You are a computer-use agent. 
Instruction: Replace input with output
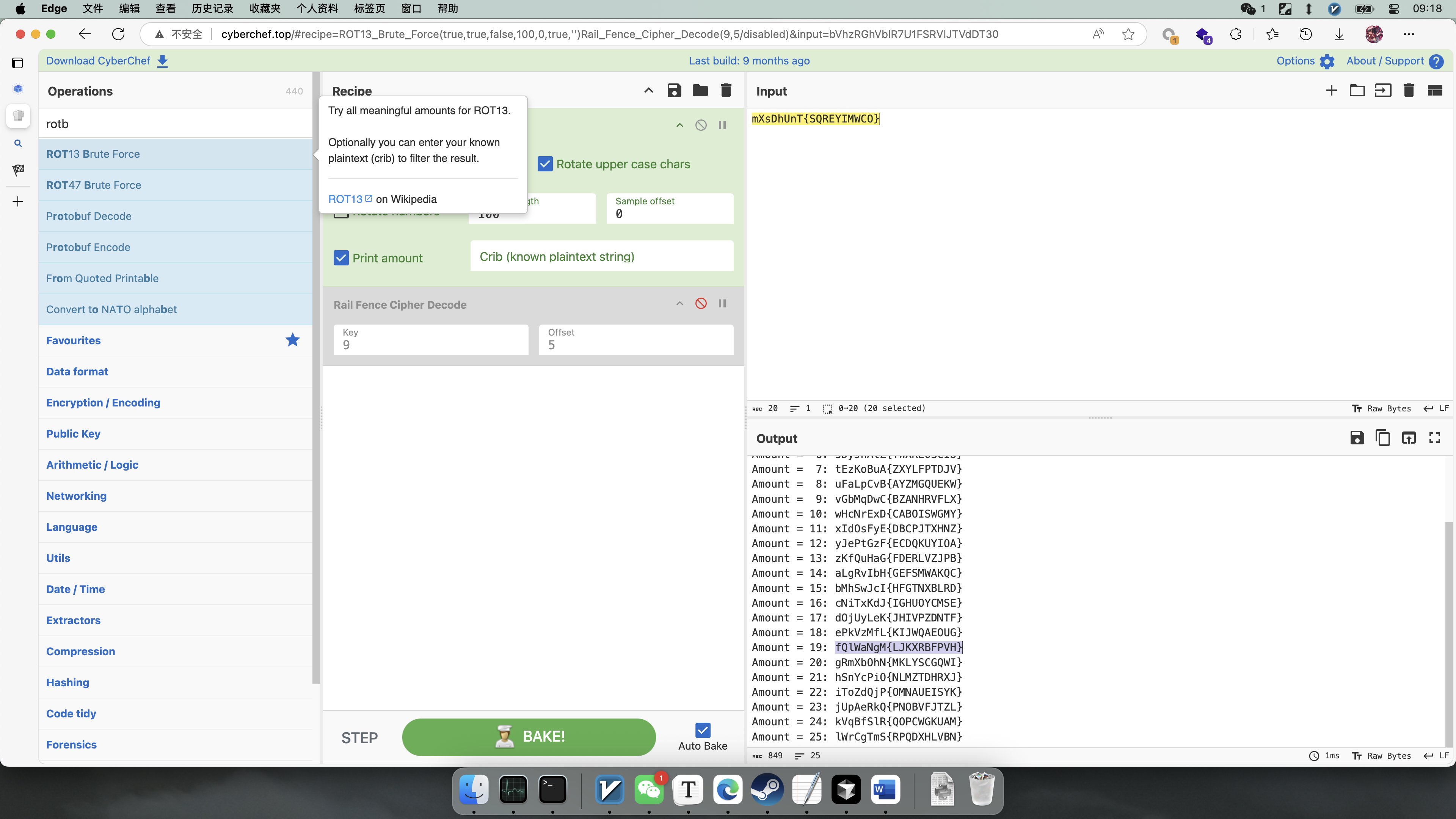click(x=1409, y=438)
